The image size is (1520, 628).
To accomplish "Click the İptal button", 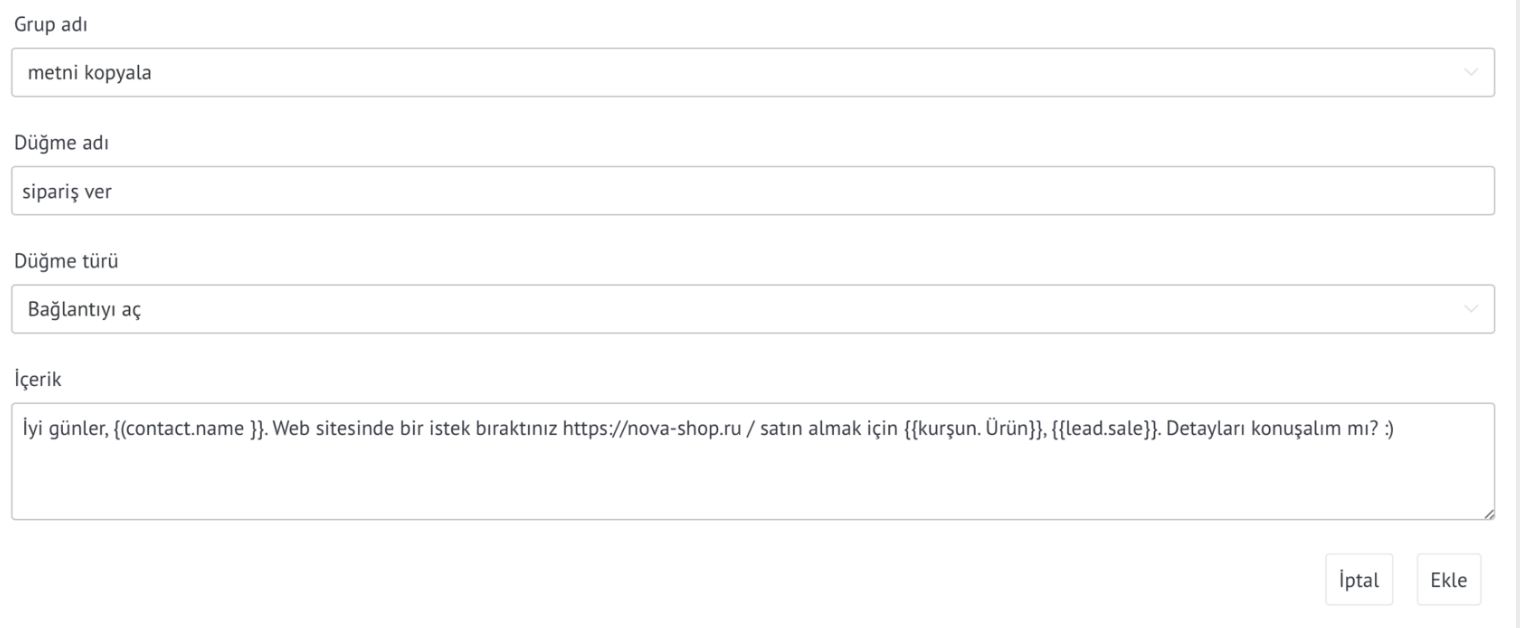I will point(1359,580).
